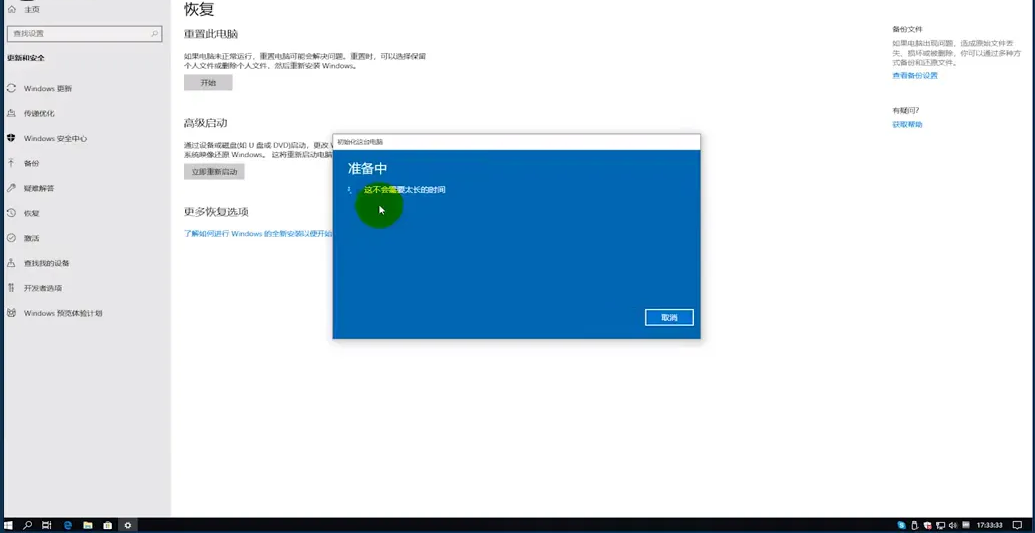Open the Windows Start menu
Viewport: 1035px width, 533px height.
[9, 526]
